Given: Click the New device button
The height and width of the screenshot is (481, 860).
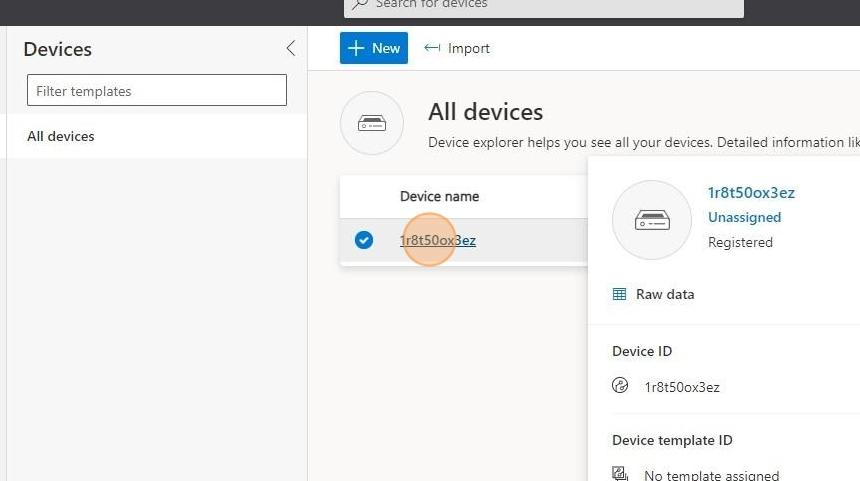Looking at the screenshot, I should [x=374, y=48].
